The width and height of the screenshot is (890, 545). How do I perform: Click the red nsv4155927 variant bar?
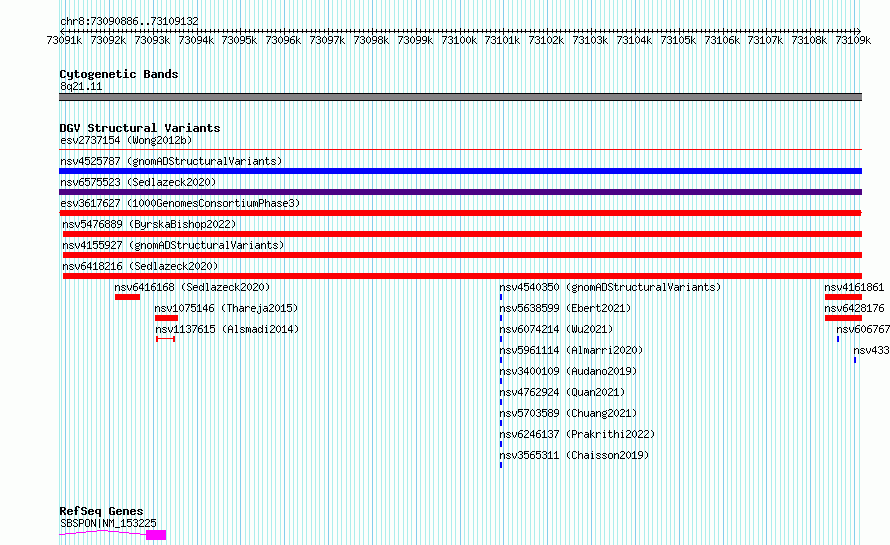pyautogui.click(x=463, y=255)
